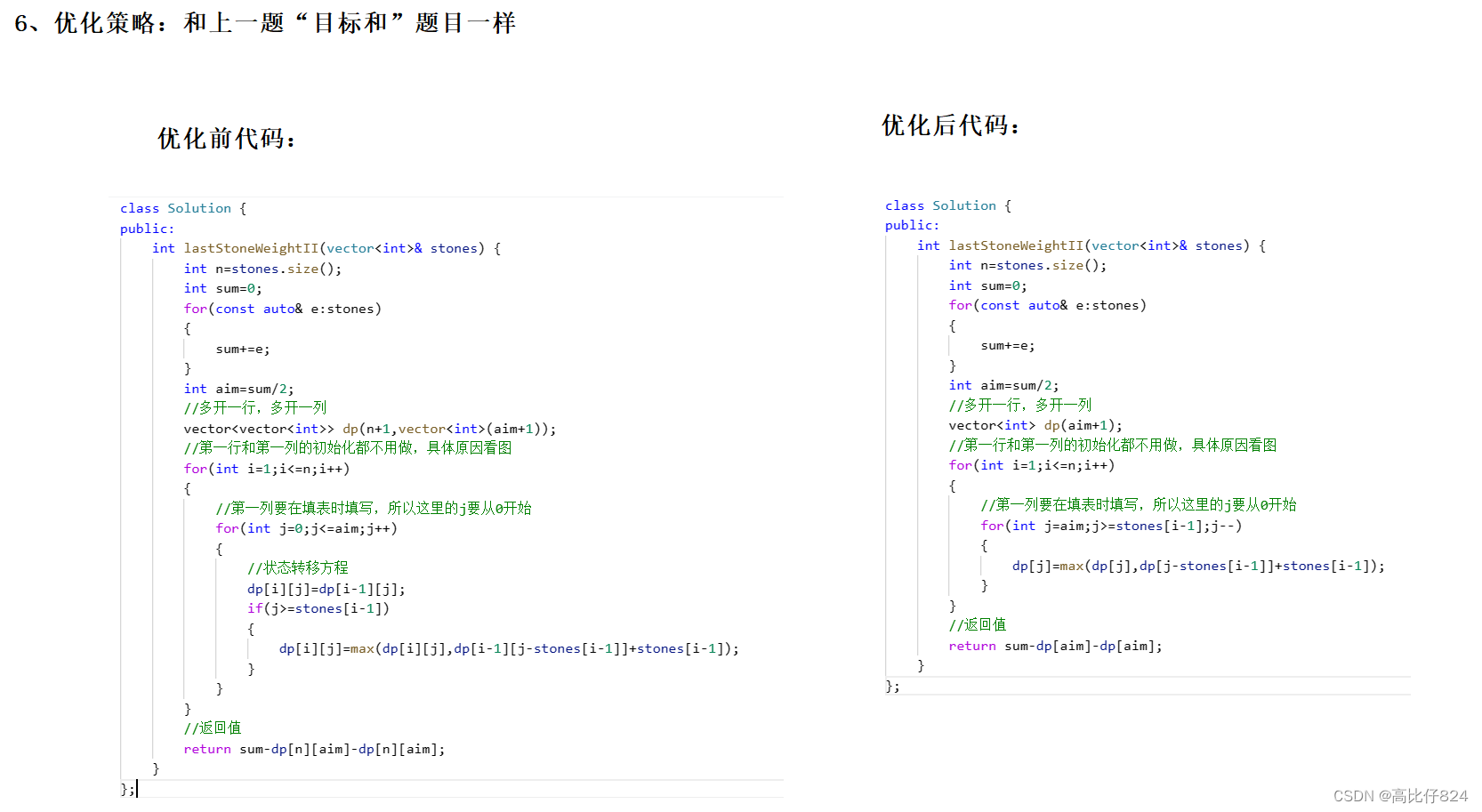Click '//返回值' comment in left code
This screenshot has width=1482, height=812.
(213, 728)
